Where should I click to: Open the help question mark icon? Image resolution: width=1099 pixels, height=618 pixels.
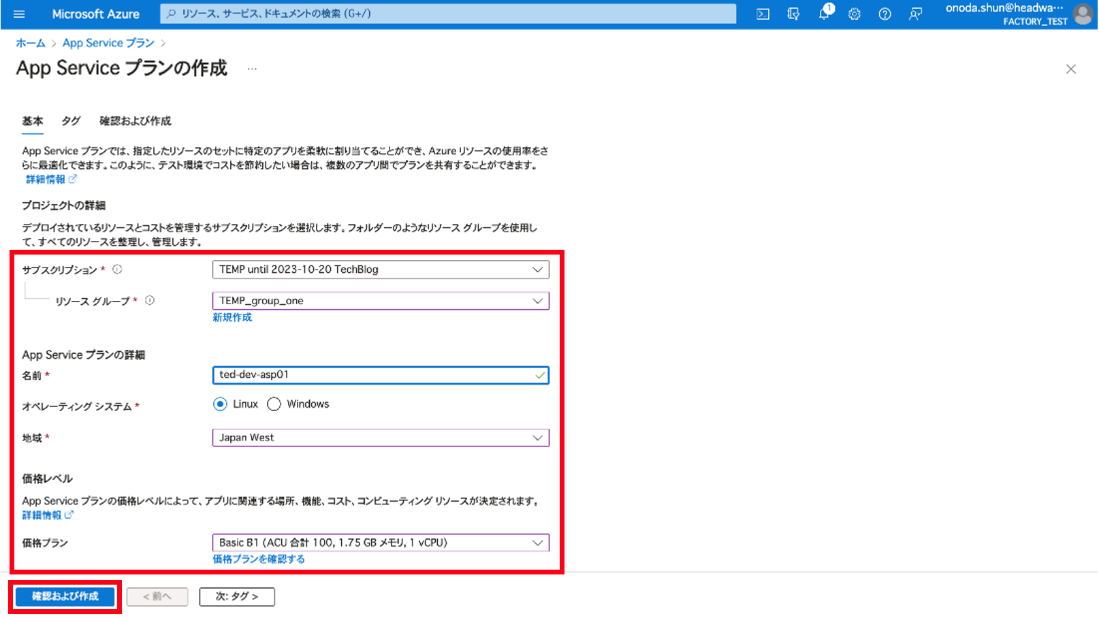885,14
